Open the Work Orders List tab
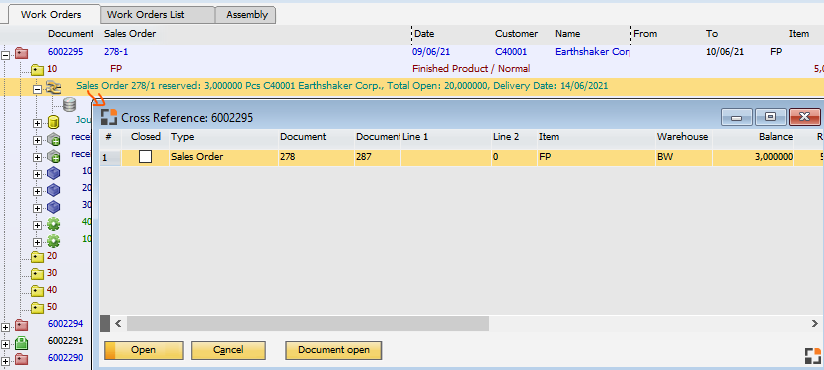The height and width of the screenshot is (370, 824). point(157,15)
